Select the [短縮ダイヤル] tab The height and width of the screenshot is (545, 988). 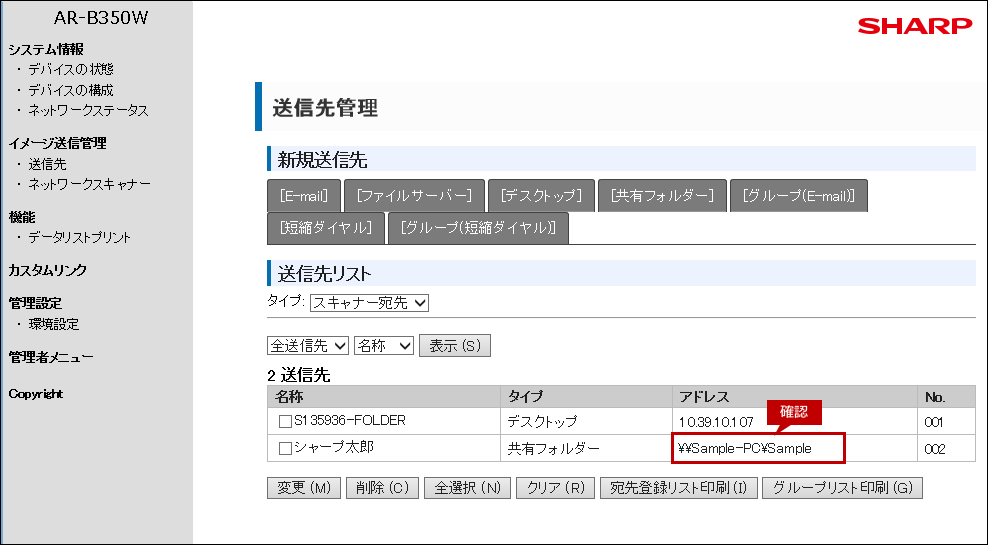pyautogui.click(x=326, y=228)
